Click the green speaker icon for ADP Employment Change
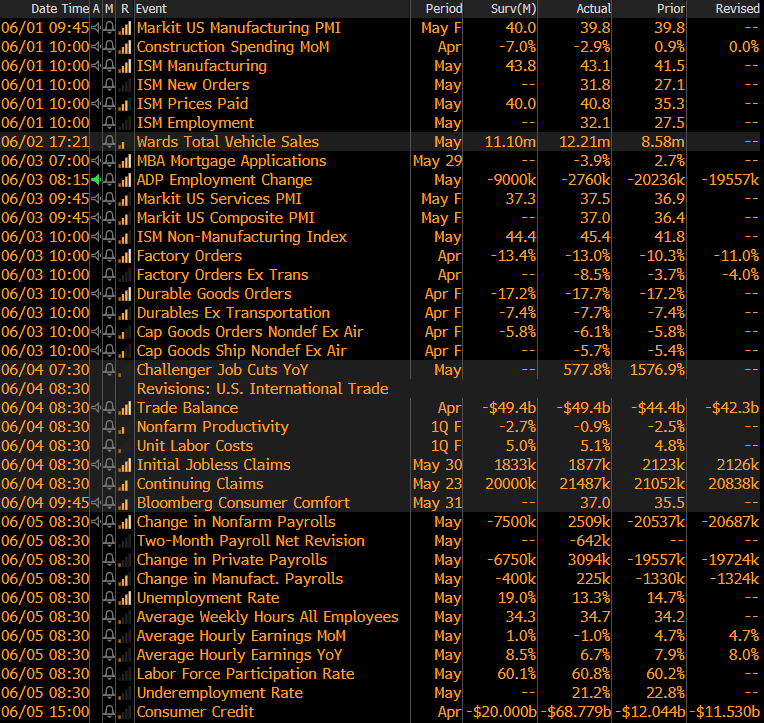 tap(96, 180)
